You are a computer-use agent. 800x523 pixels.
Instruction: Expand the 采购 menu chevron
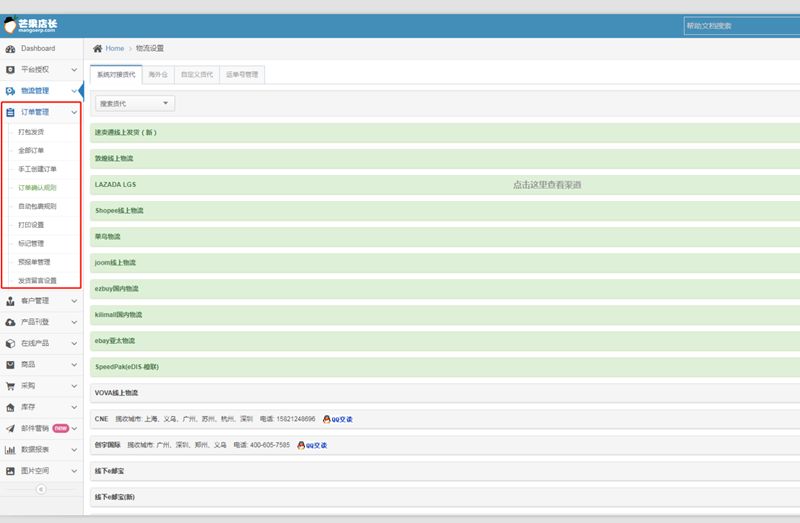tap(74, 386)
